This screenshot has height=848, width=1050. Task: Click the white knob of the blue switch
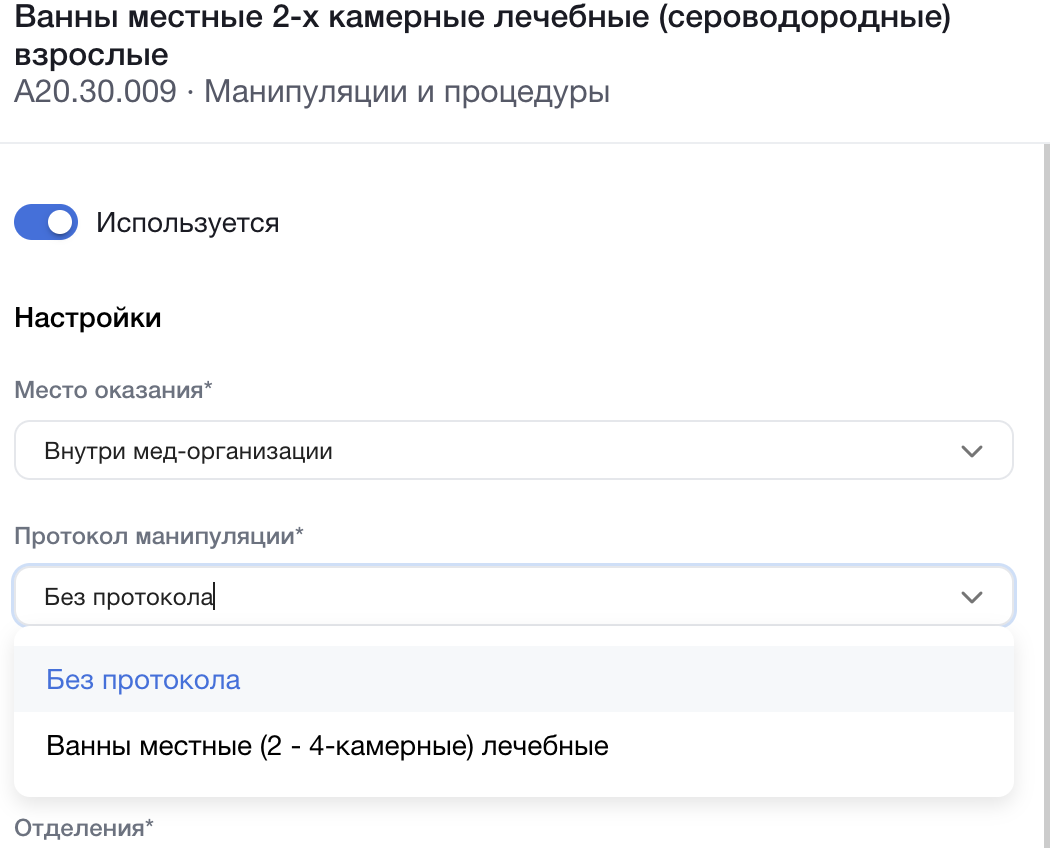61,222
